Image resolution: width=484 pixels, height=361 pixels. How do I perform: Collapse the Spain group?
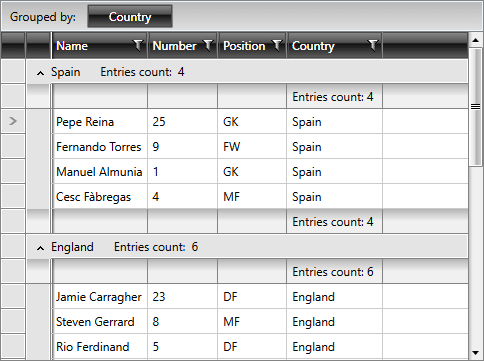(x=40, y=73)
